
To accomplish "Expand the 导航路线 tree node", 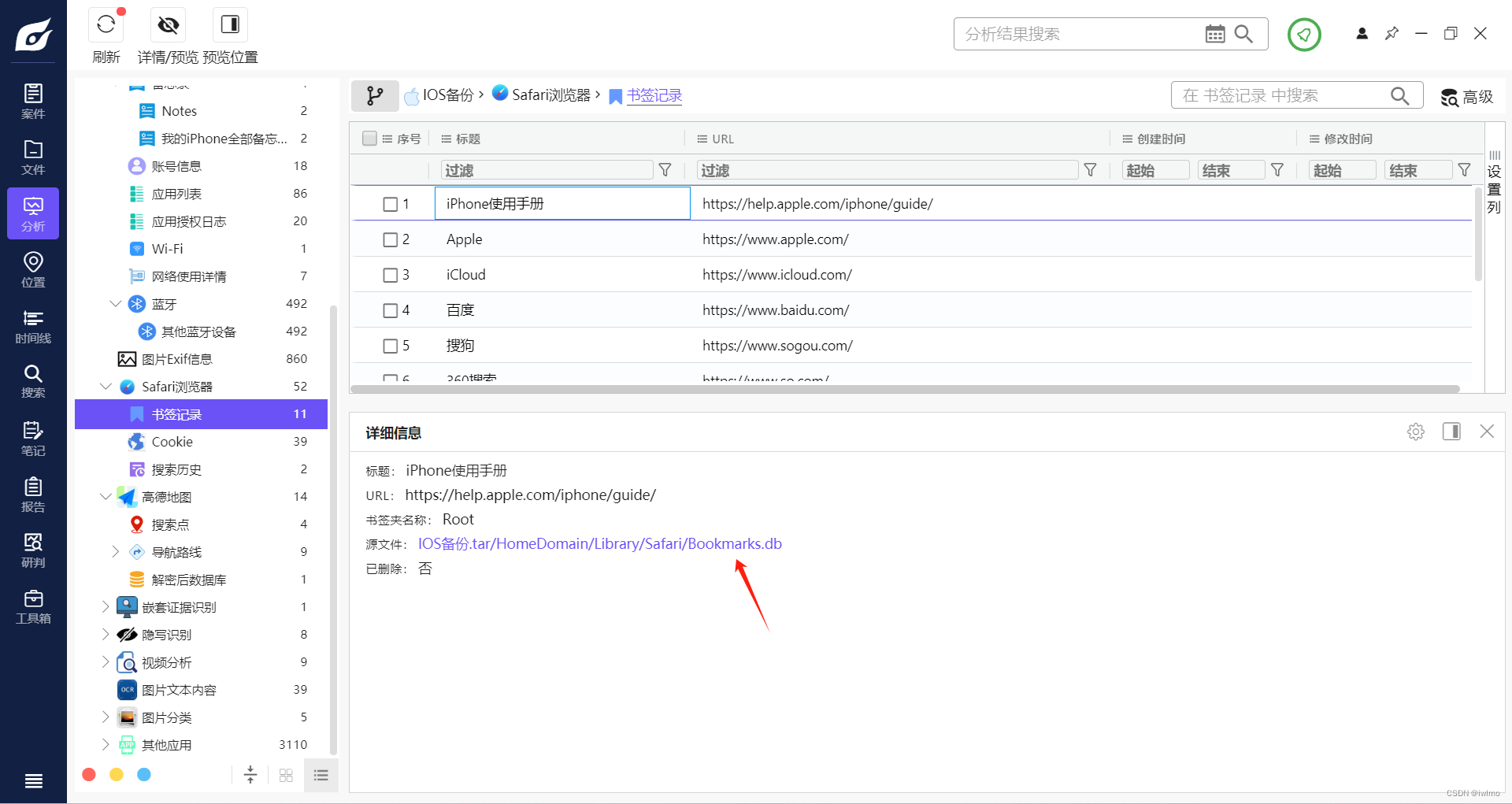I will tap(116, 552).
